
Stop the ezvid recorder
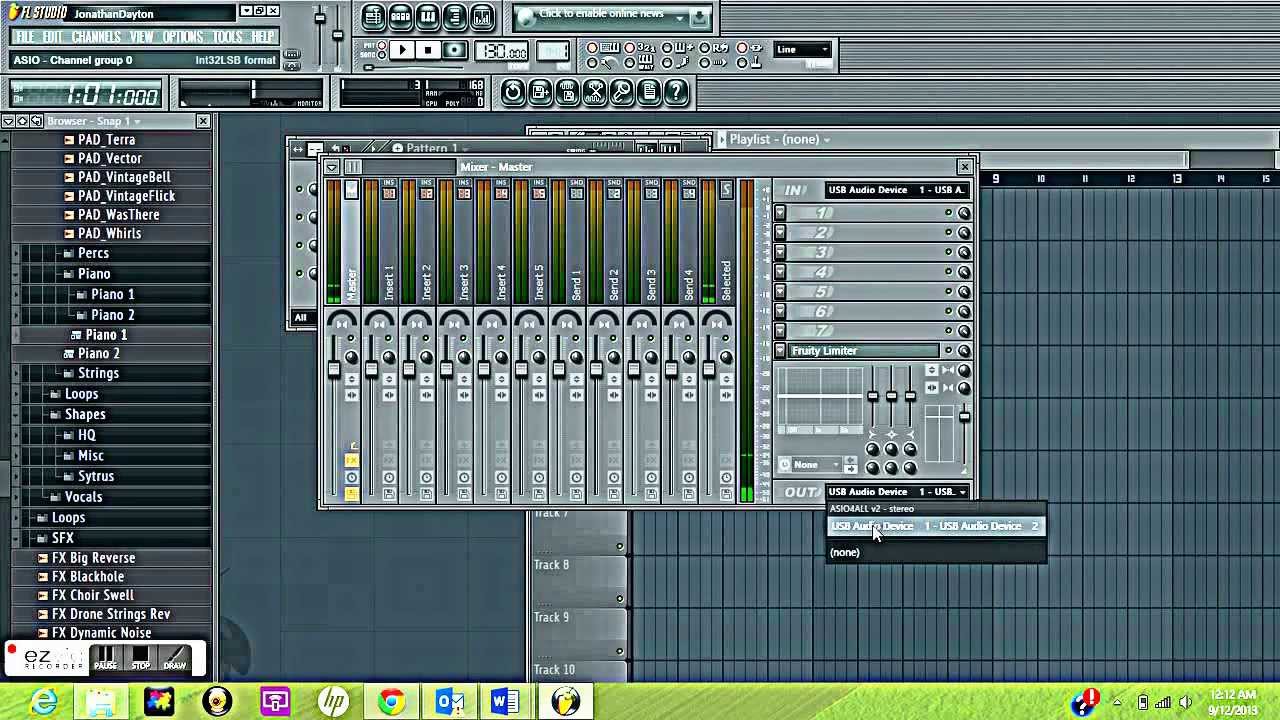click(x=140, y=659)
